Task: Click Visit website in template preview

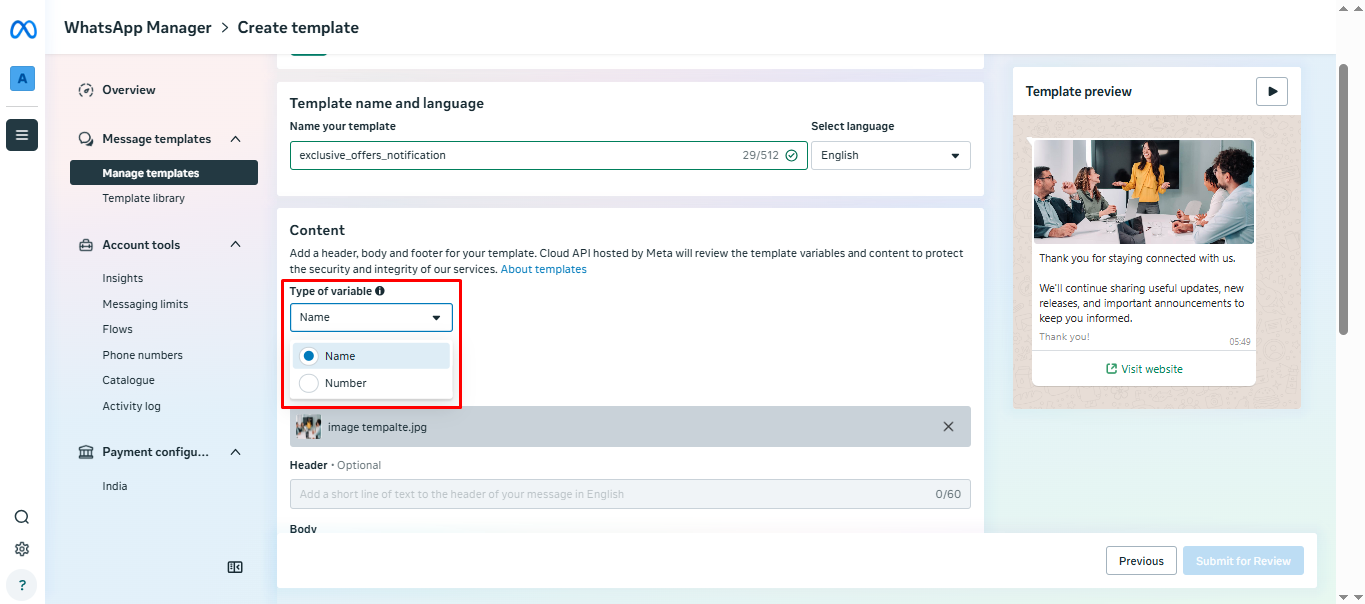Action: pyautogui.click(x=1143, y=369)
